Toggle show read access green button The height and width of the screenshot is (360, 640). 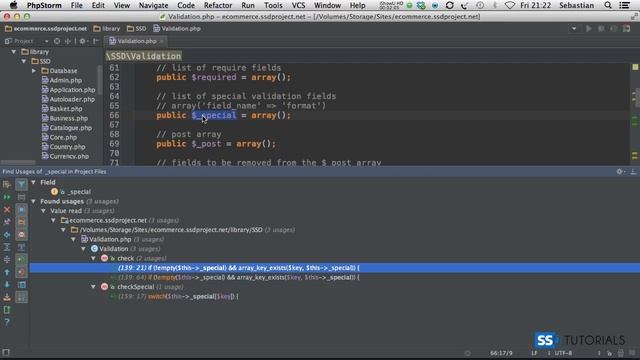[x=21, y=260]
